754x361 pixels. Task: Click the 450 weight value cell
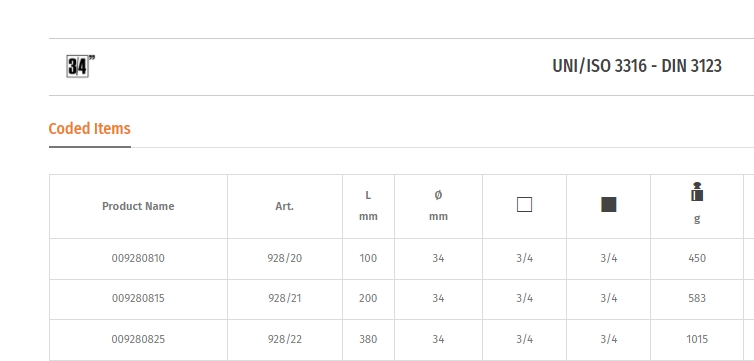pyautogui.click(x=697, y=259)
